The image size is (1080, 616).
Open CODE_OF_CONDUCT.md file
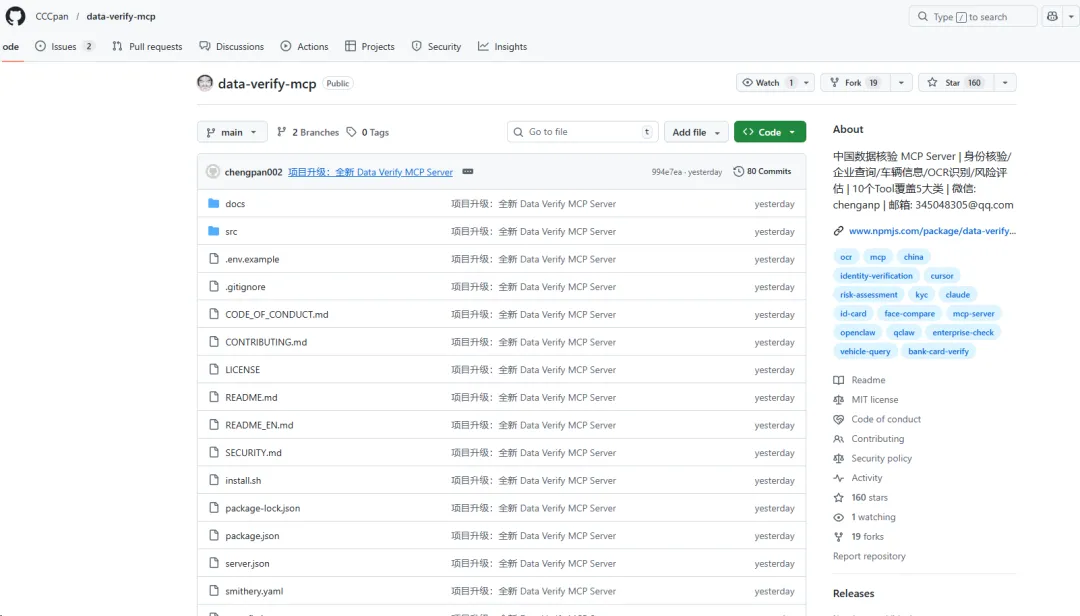click(x=277, y=314)
